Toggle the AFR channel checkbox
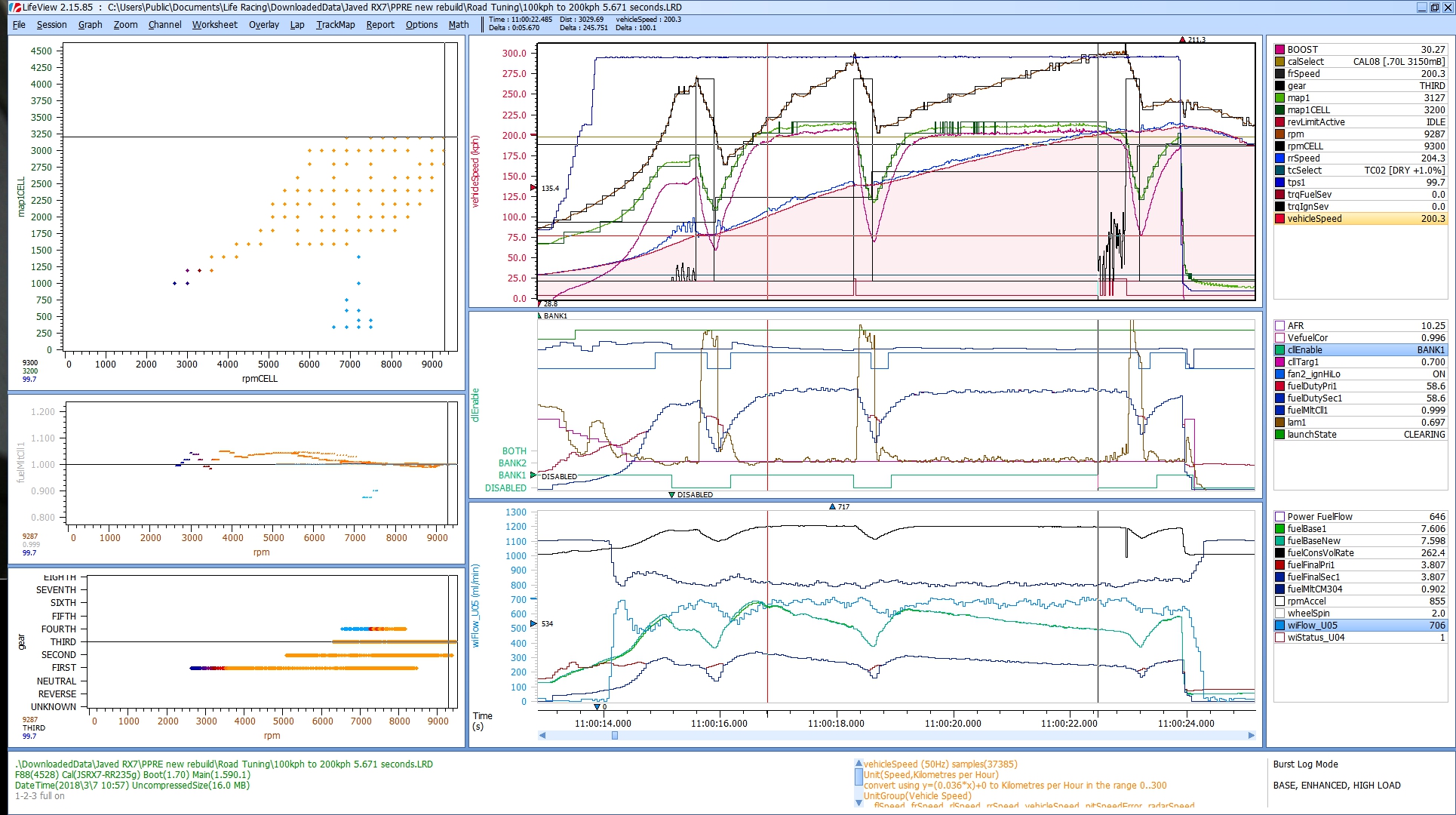Viewport: 1456px width, 815px height. pyautogui.click(x=1279, y=326)
